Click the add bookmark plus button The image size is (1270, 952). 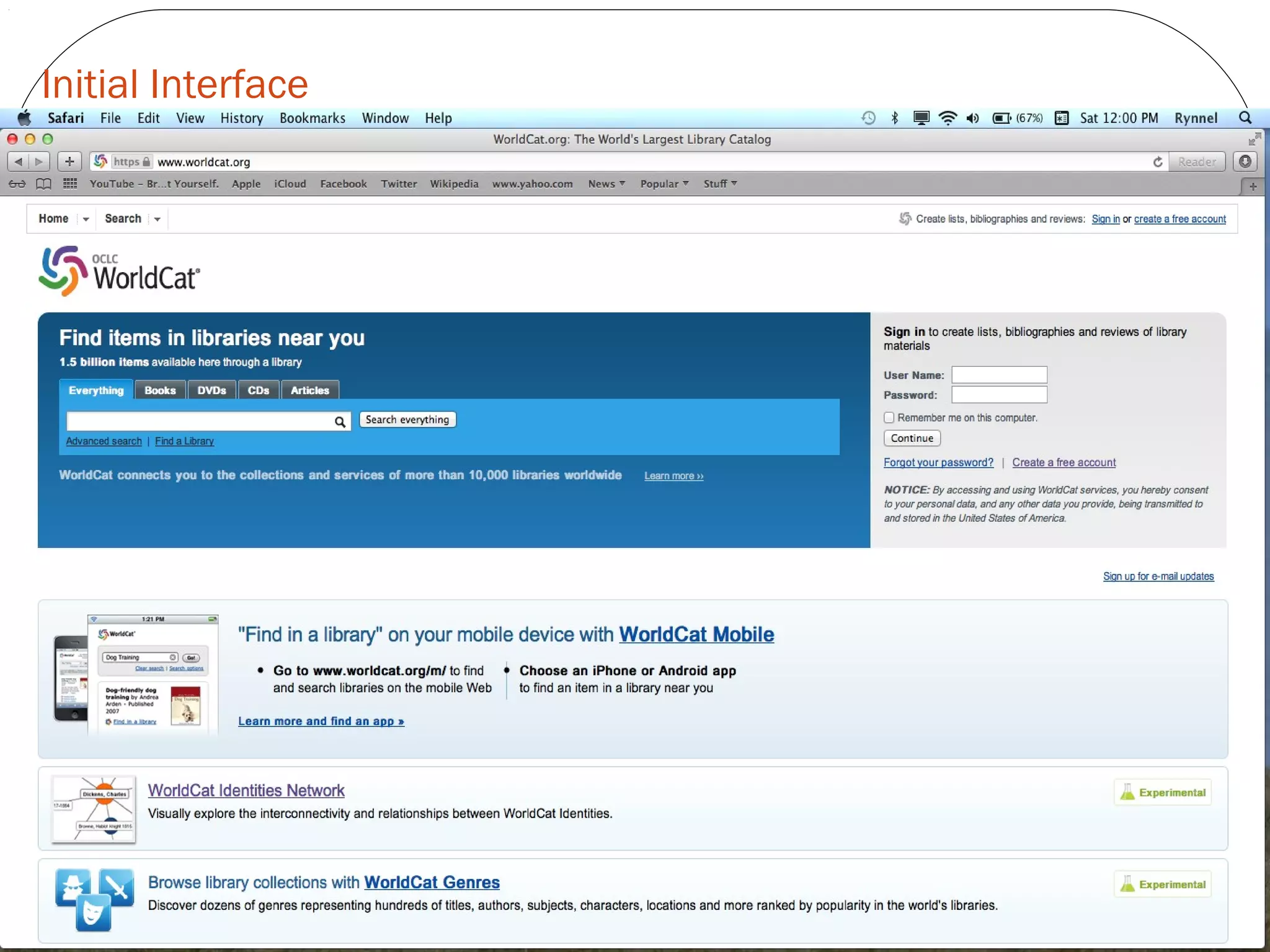click(69, 162)
